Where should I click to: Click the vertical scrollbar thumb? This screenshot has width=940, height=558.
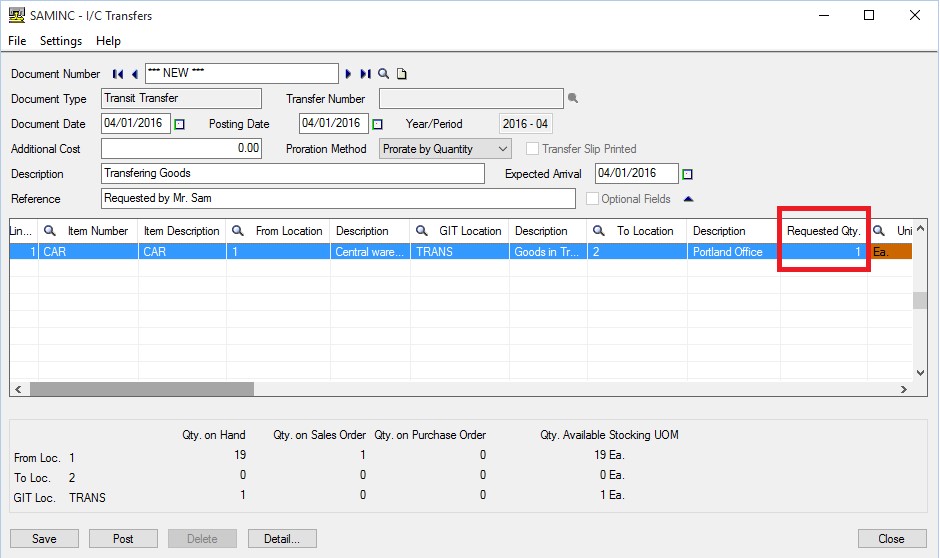click(x=920, y=300)
